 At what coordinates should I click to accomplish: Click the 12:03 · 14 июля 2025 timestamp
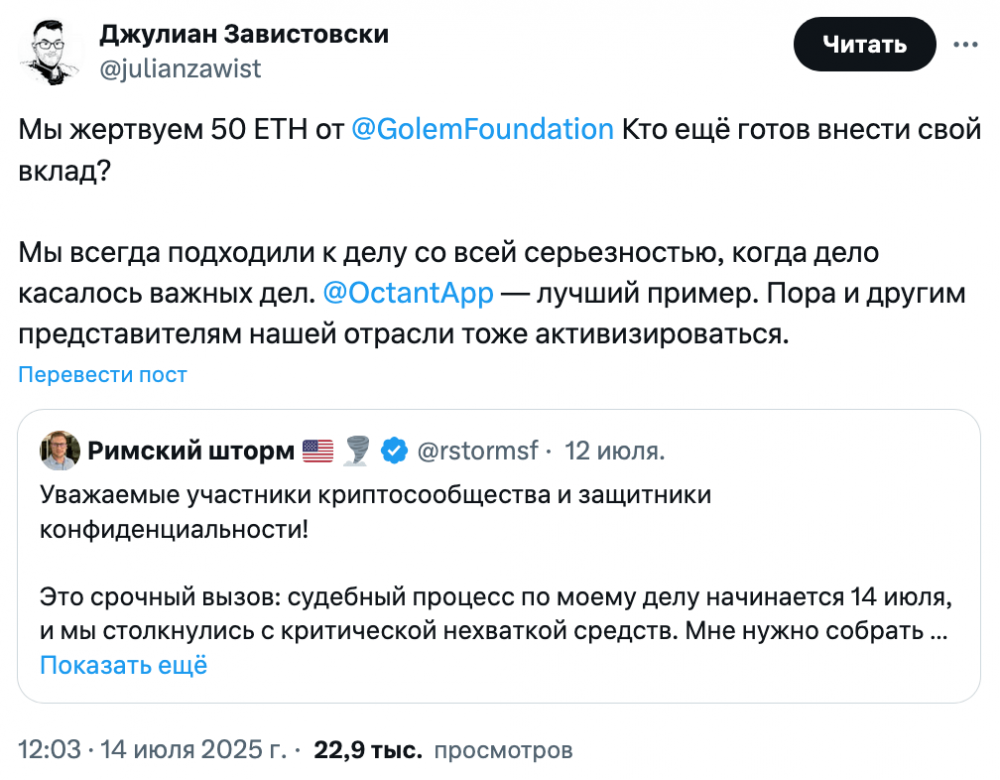point(157,749)
